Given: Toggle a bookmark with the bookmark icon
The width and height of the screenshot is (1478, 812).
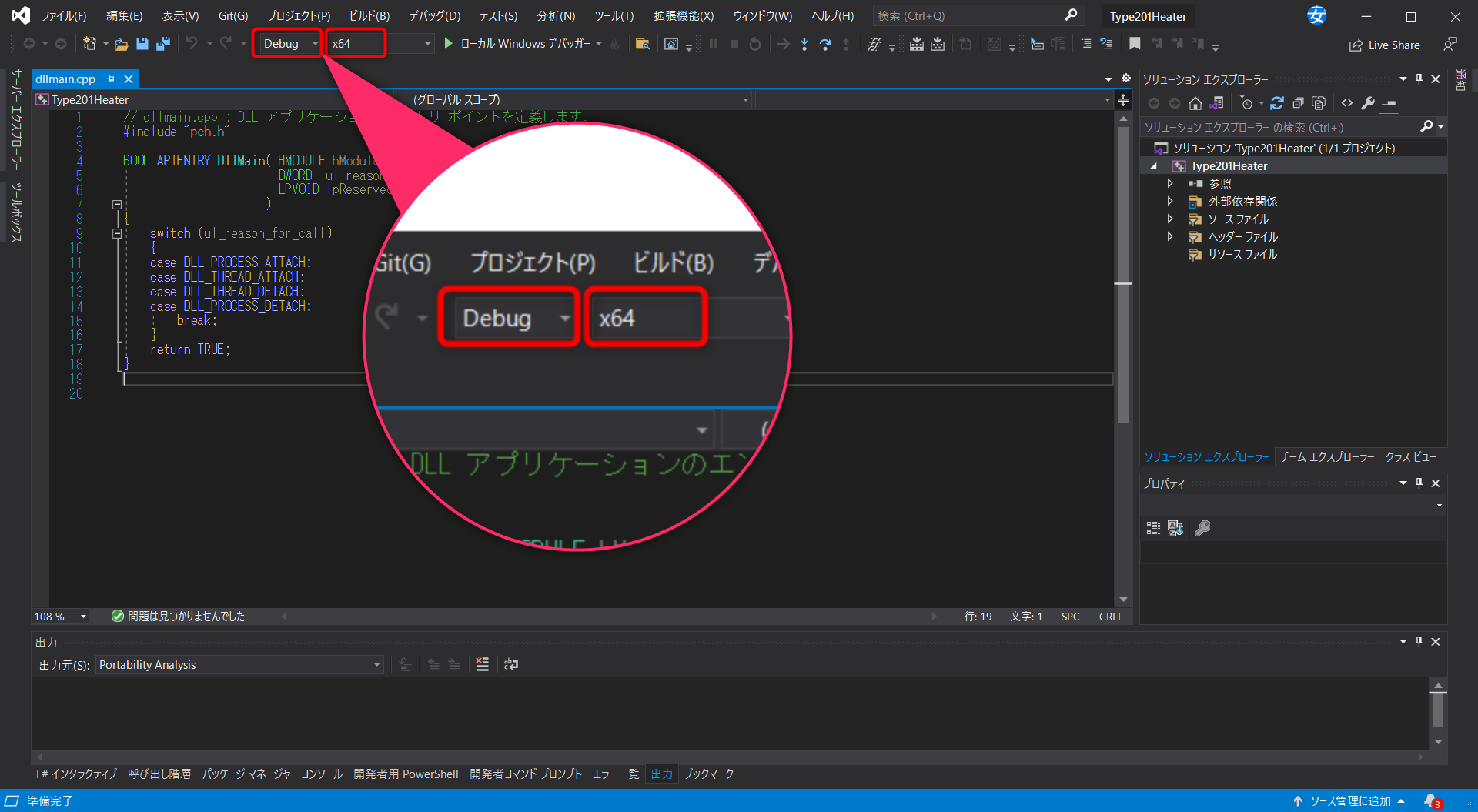Looking at the screenshot, I should (1135, 44).
